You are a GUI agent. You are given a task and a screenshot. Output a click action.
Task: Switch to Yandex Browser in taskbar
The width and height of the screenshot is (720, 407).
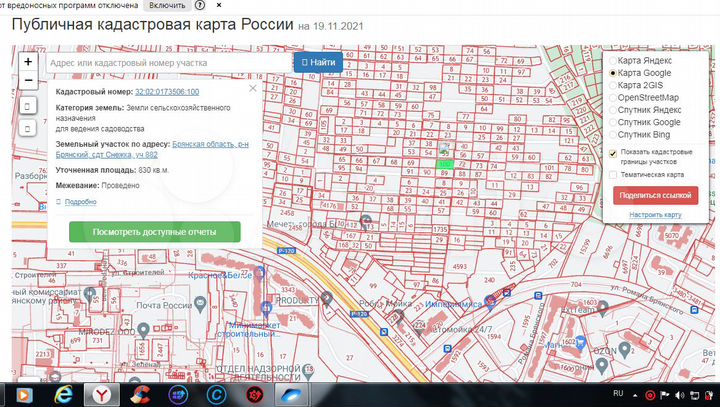tap(102, 394)
